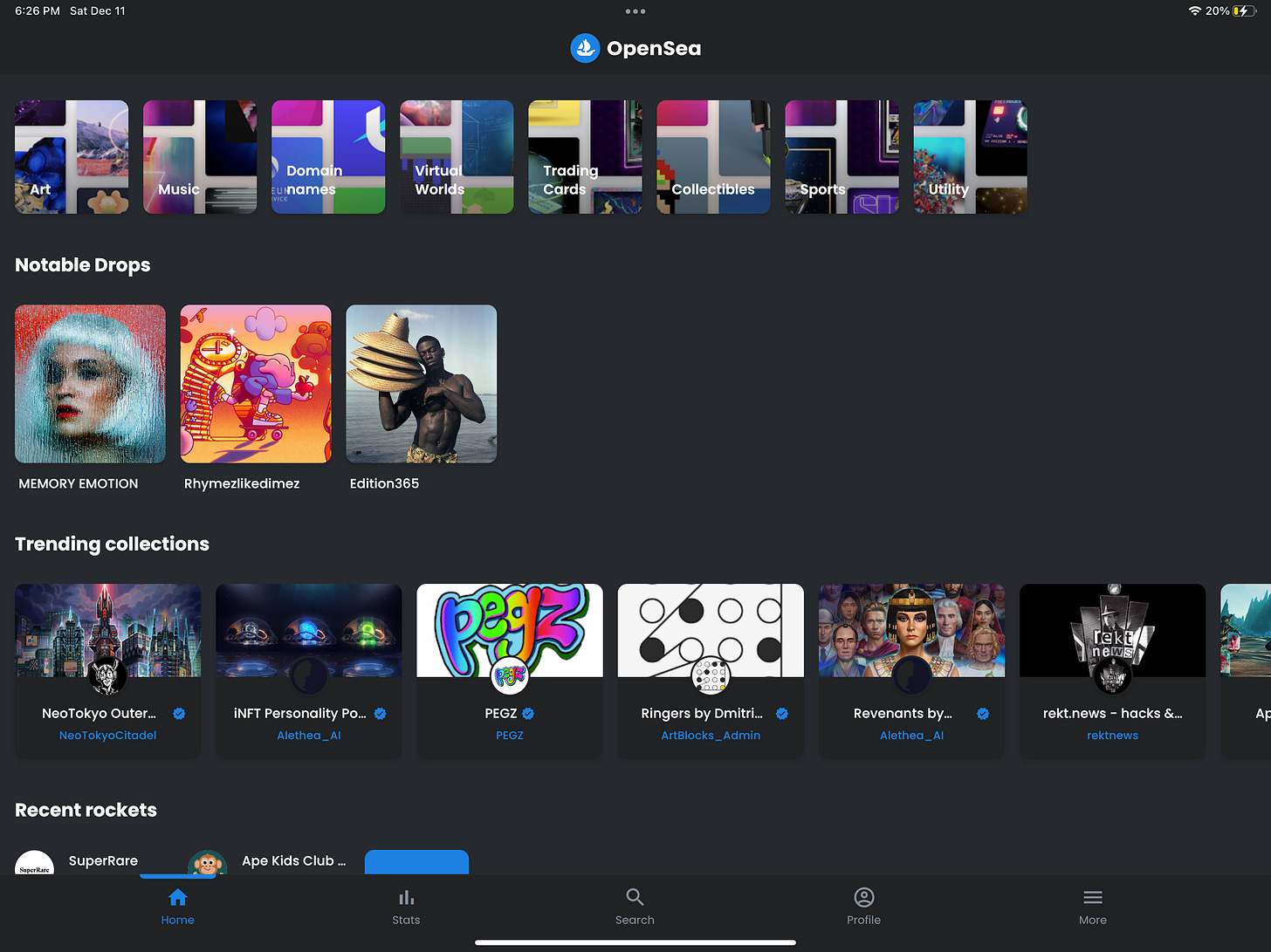This screenshot has width=1271, height=952.
Task: Tap the Wi-Fi status icon
Action: pos(1195,11)
